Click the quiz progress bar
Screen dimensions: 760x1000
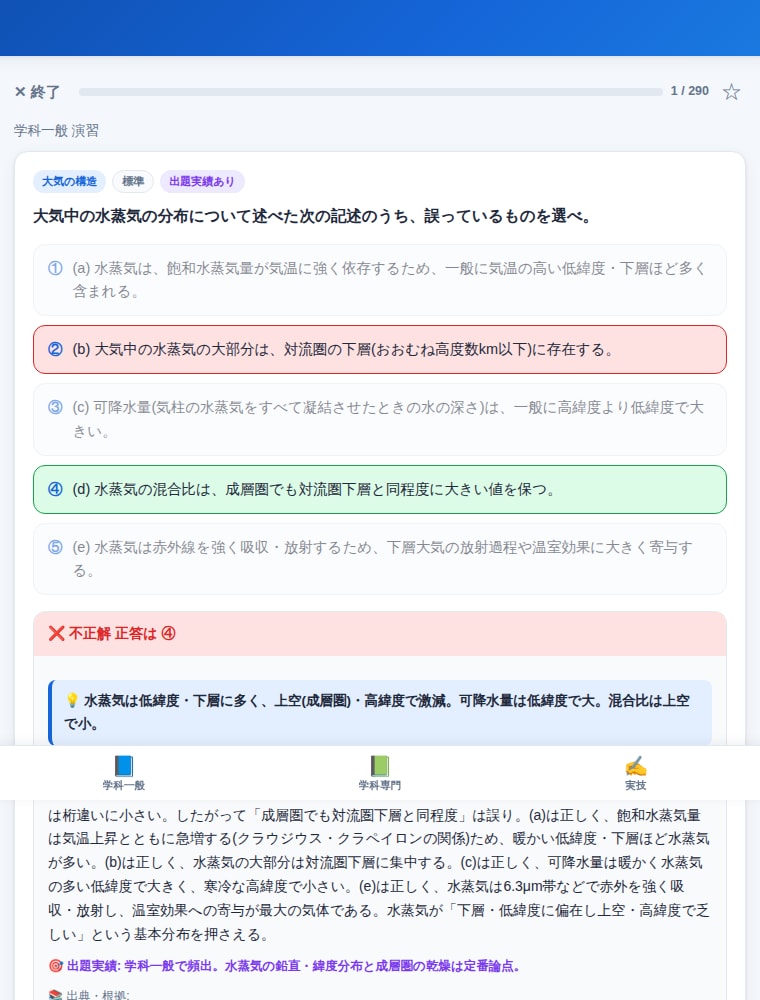pyautogui.click(x=370, y=92)
